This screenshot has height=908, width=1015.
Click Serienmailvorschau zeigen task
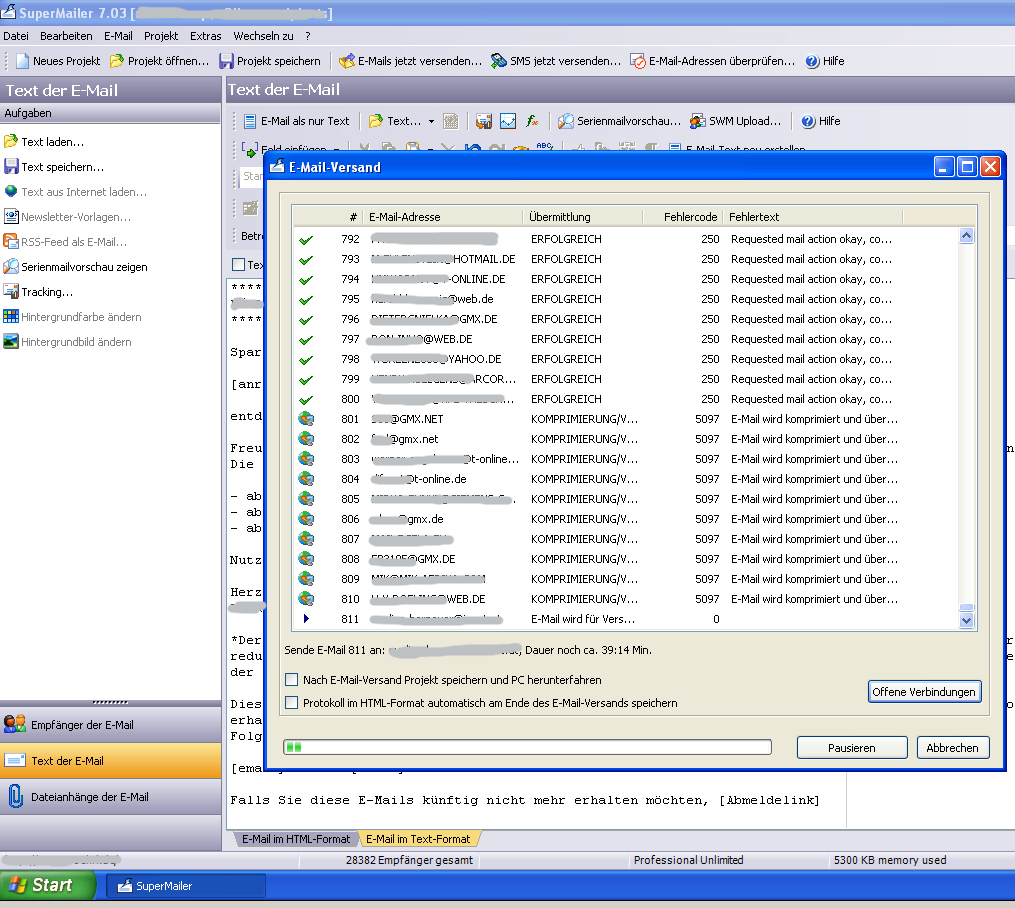(x=76, y=267)
